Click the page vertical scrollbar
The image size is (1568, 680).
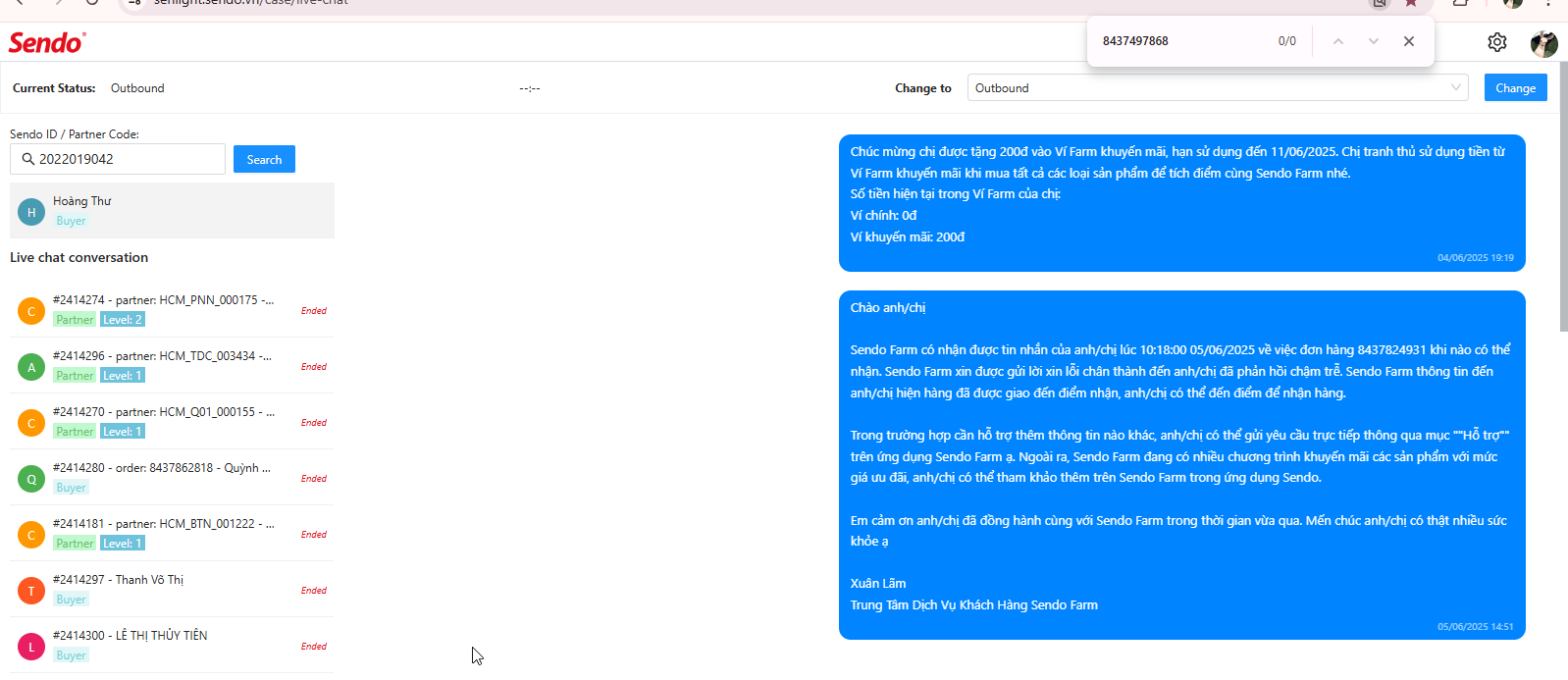1563,196
